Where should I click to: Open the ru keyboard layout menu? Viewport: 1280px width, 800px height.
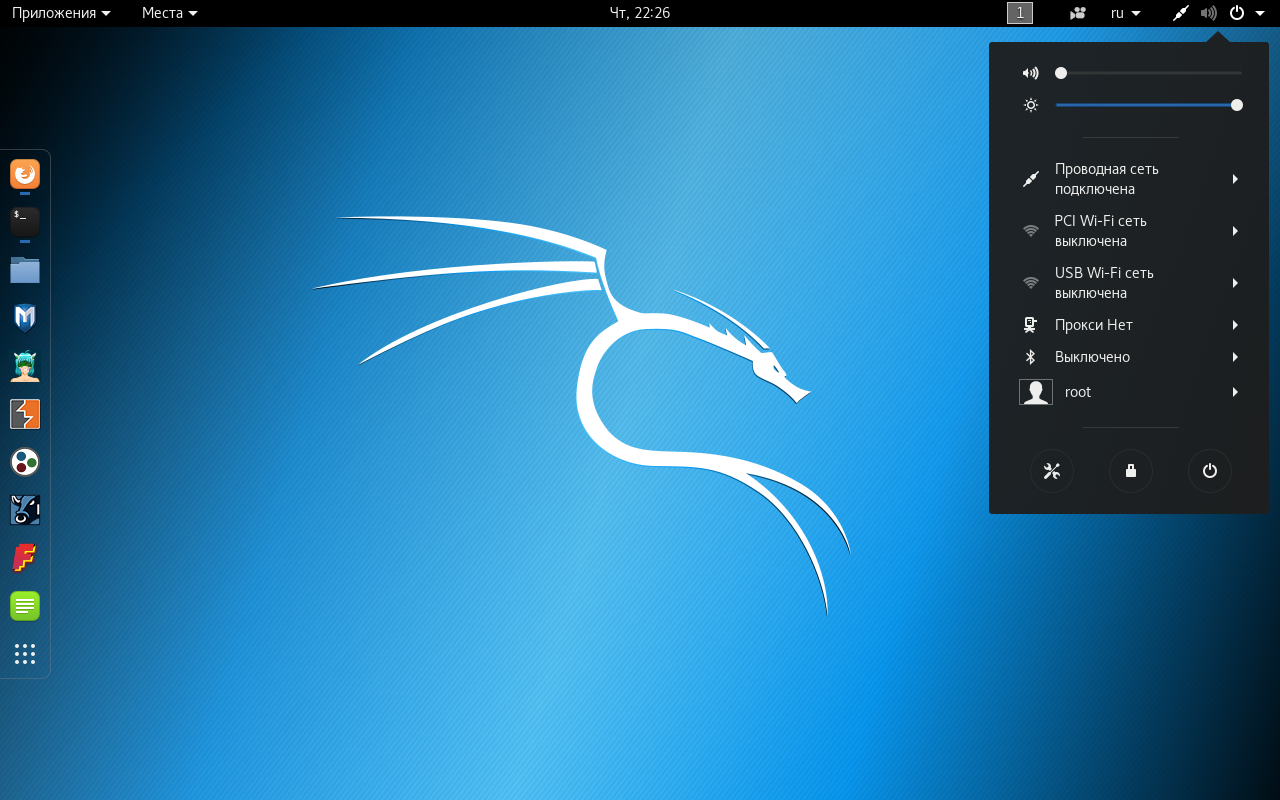tap(1126, 13)
